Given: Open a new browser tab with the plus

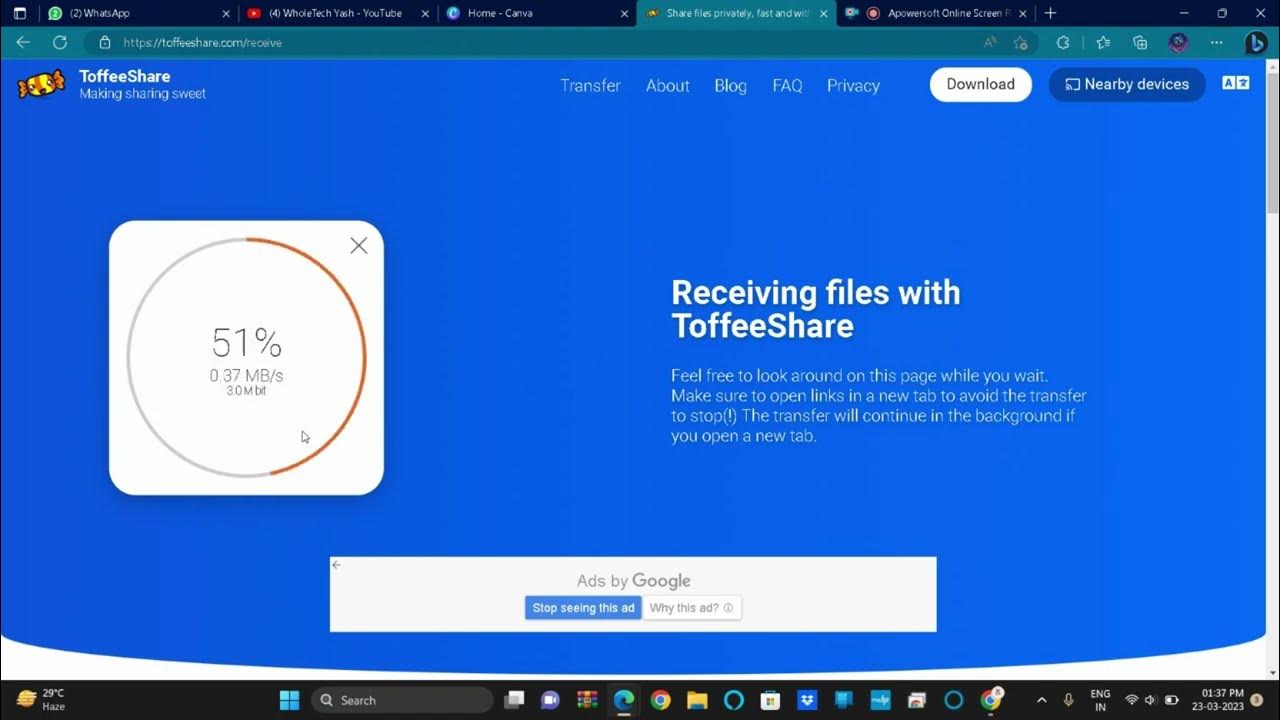Looking at the screenshot, I should point(1050,13).
